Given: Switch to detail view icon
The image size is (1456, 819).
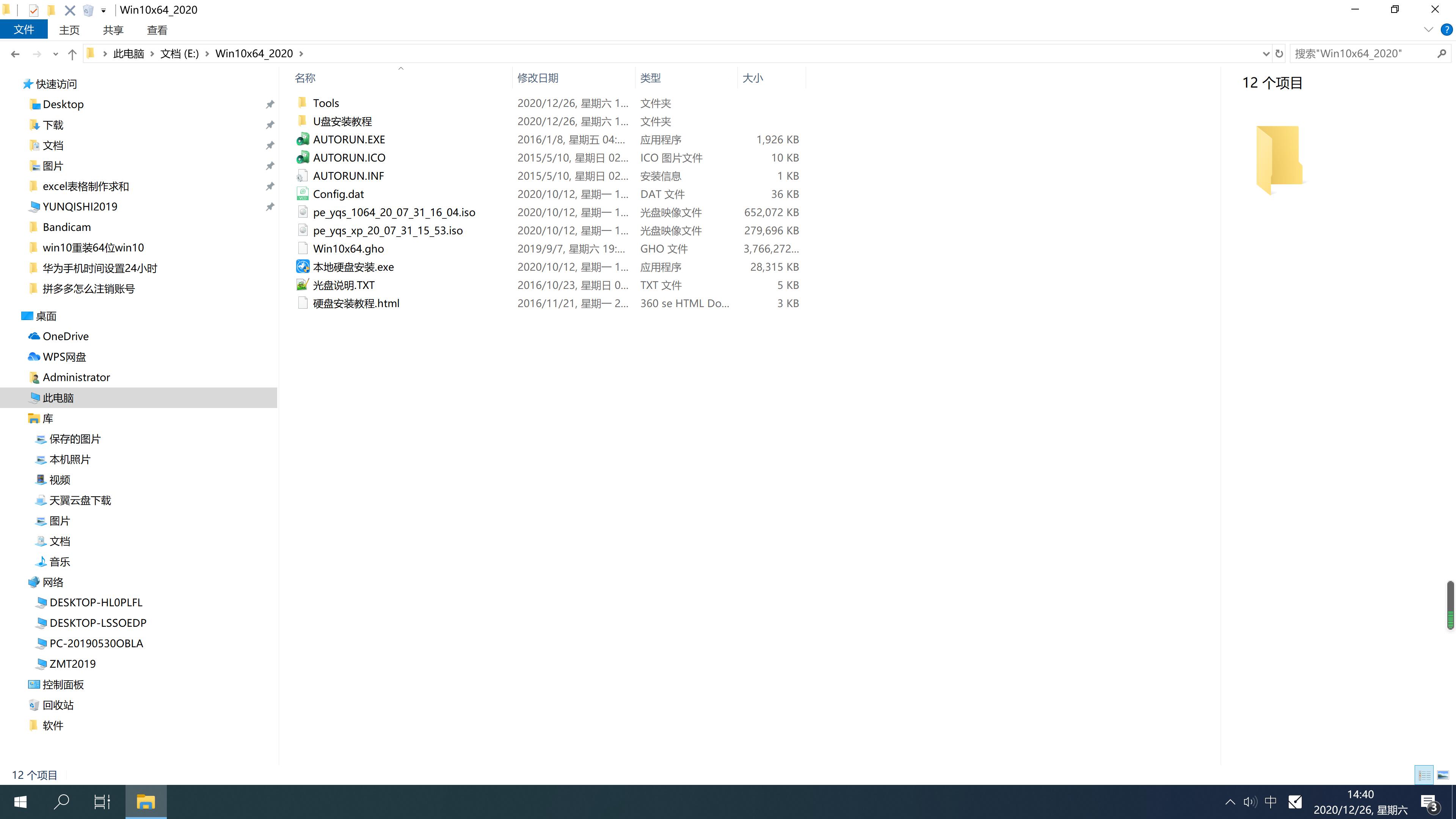Looking at the screenshot, I should click(x=1424, y=775).
